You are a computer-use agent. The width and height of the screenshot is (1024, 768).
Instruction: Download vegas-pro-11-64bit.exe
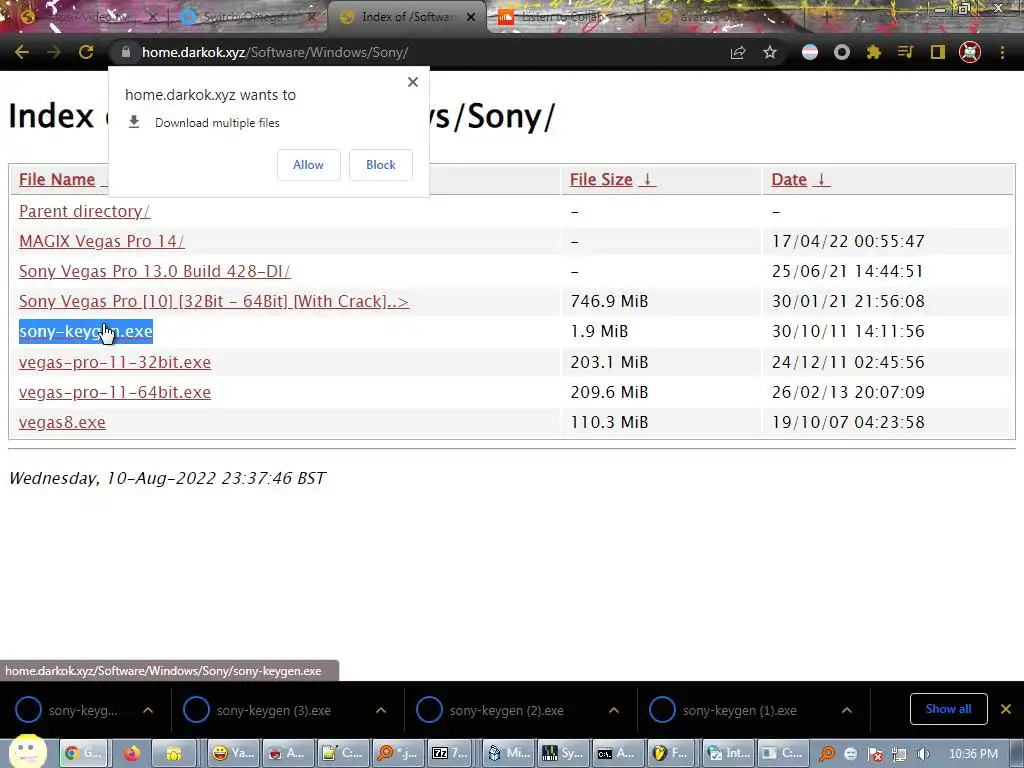[x=114, y=392]
